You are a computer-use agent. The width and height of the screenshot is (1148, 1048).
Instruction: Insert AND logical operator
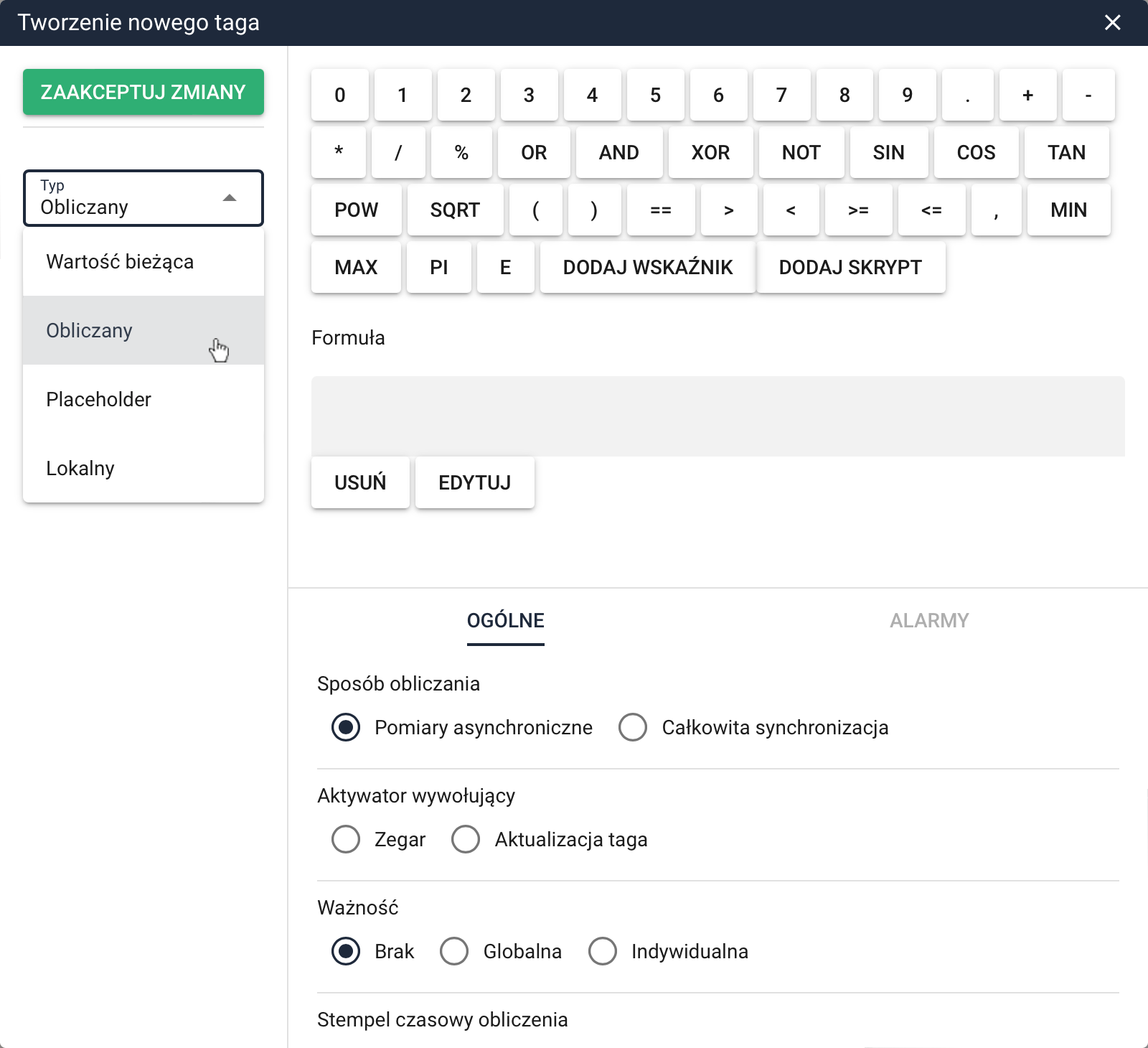[x=619, y=152]
